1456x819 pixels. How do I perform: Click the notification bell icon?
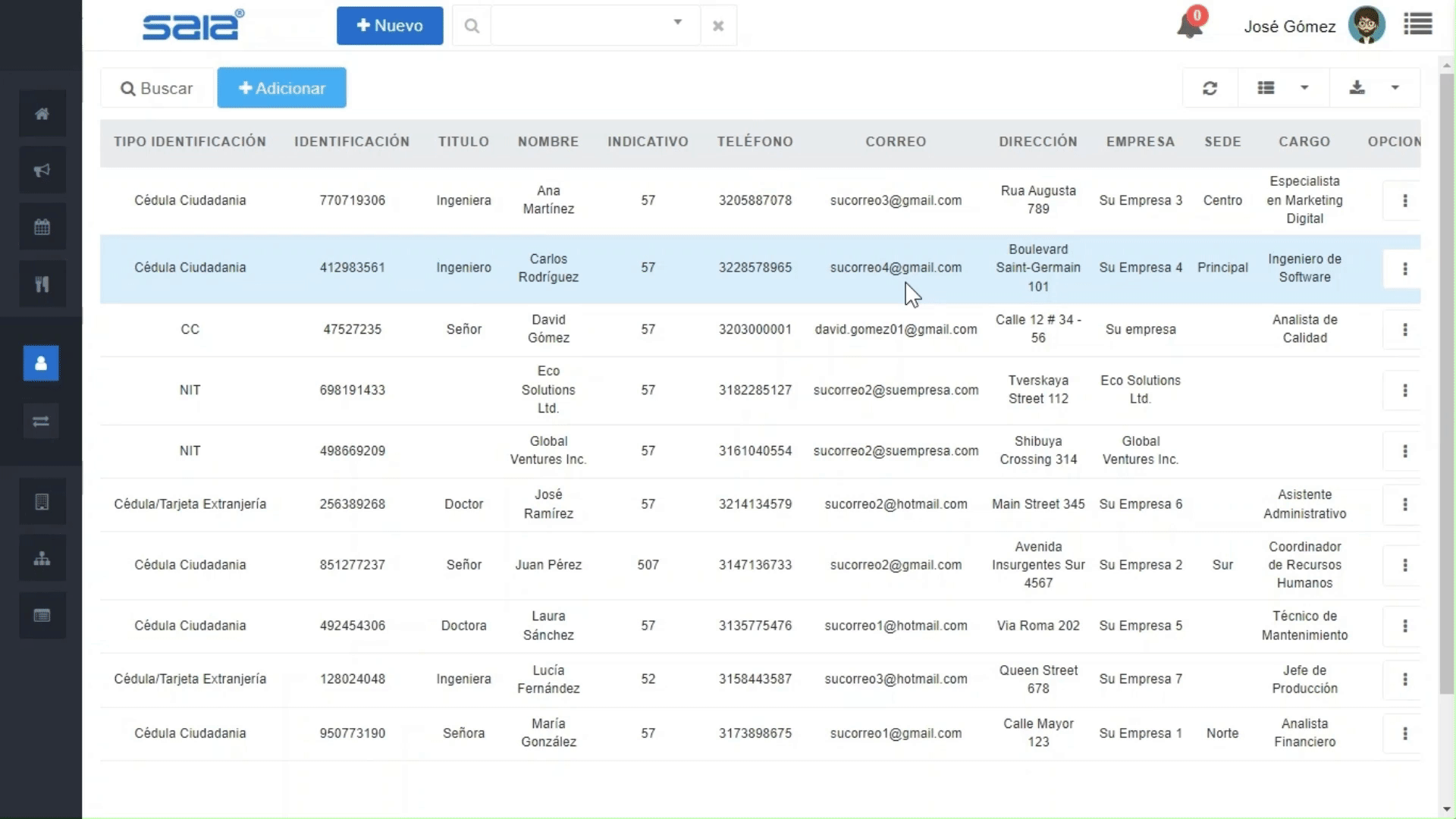1189,27
